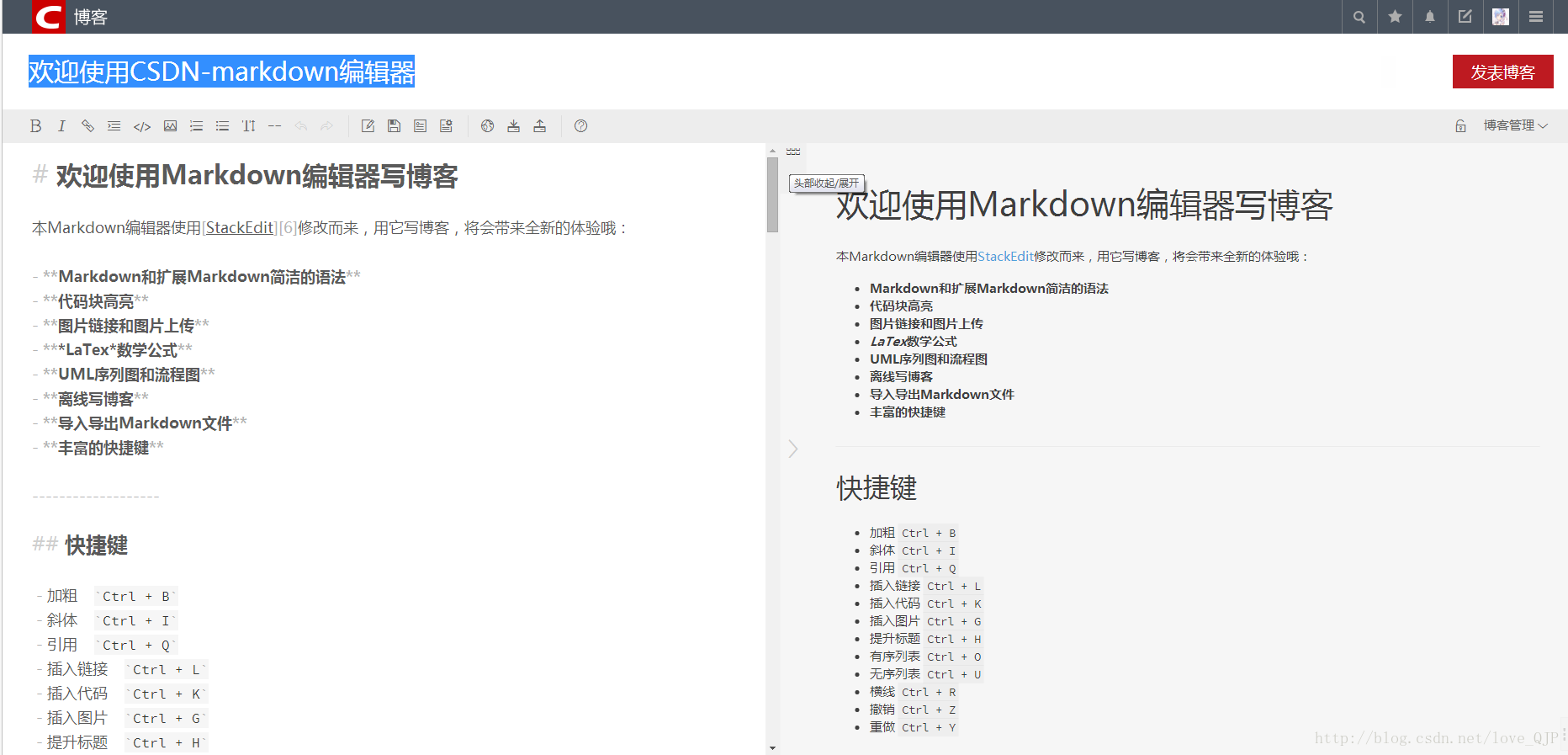Save the draft with the floppy disk icon

pos(394,126)
